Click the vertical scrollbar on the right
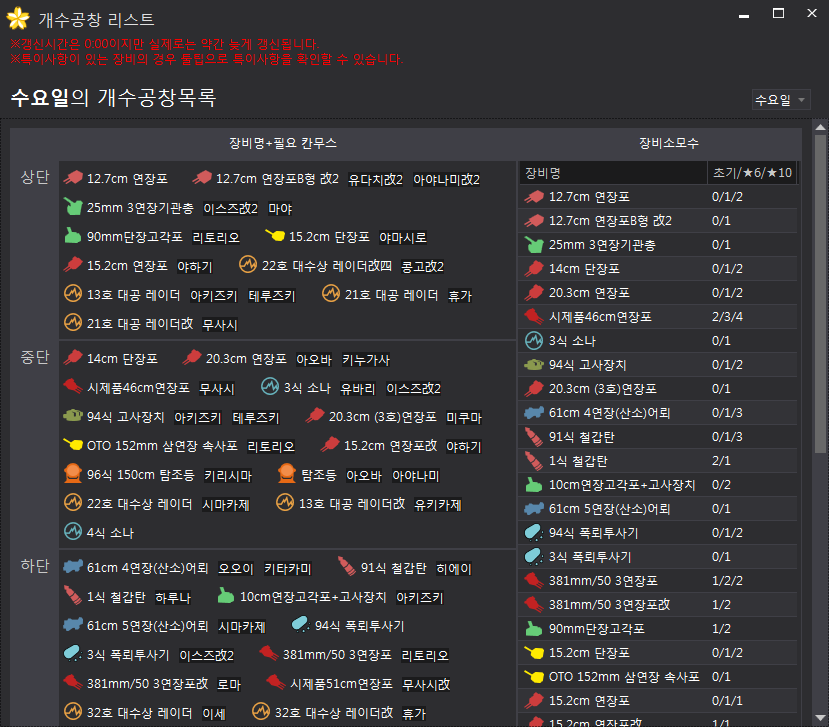829x727 pixels. pyautogui.click(x=820, y=300)
